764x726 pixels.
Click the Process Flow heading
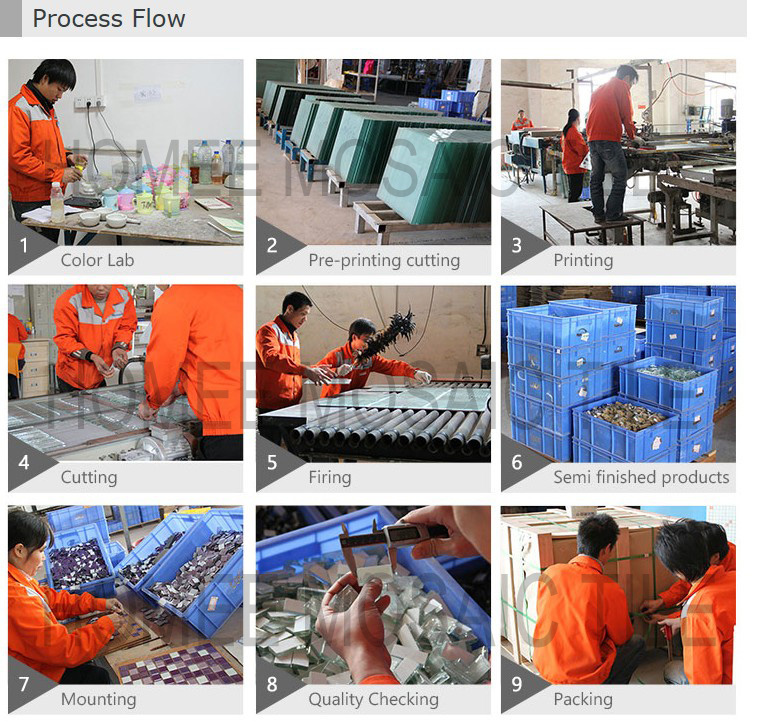pos(109,19)
